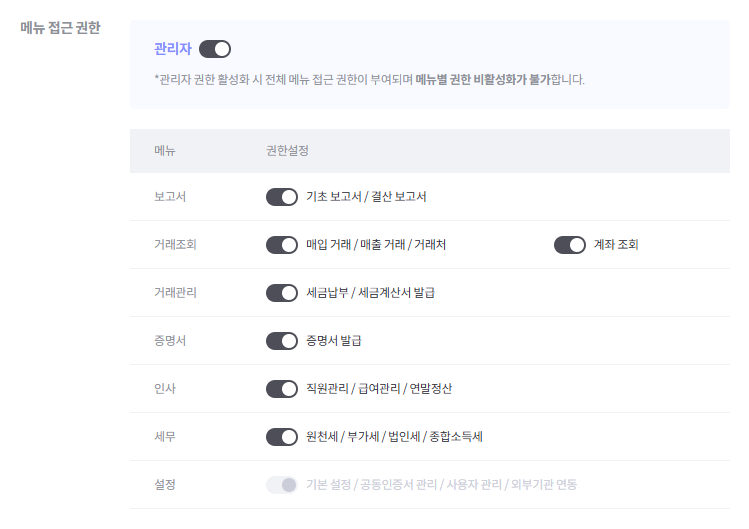Click the 메뉴 접근 권한 section title

(60, 28)
